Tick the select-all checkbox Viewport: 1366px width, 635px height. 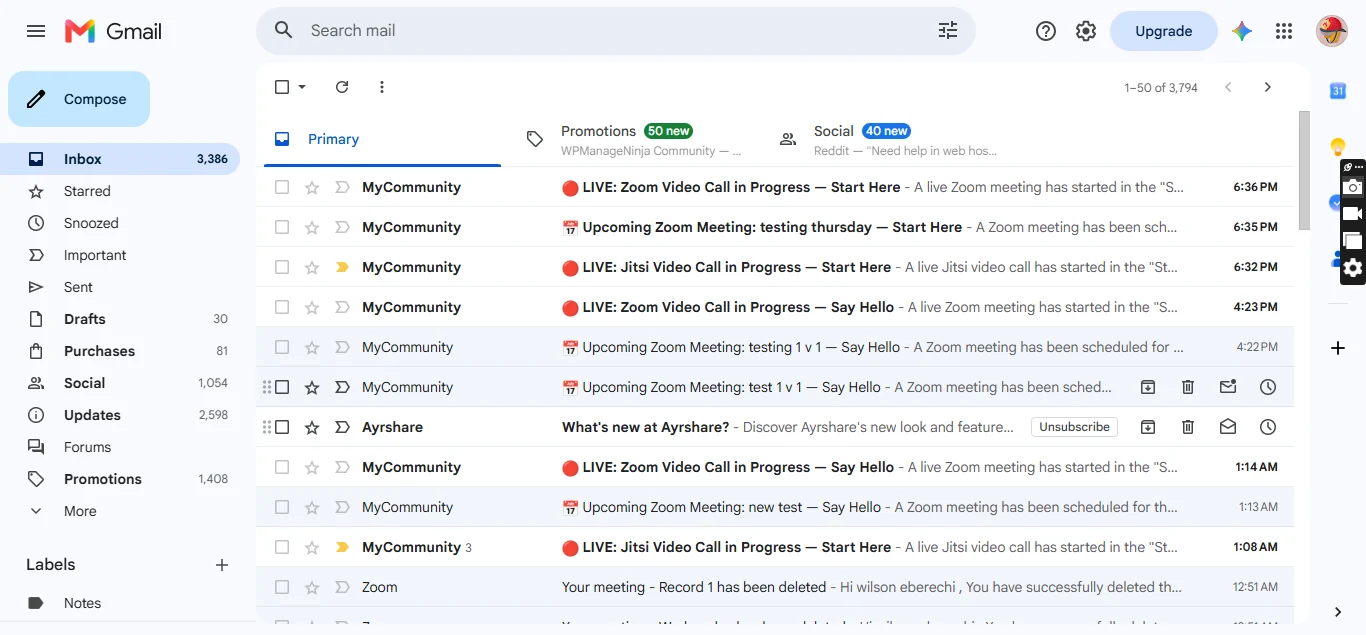point(282,87)
